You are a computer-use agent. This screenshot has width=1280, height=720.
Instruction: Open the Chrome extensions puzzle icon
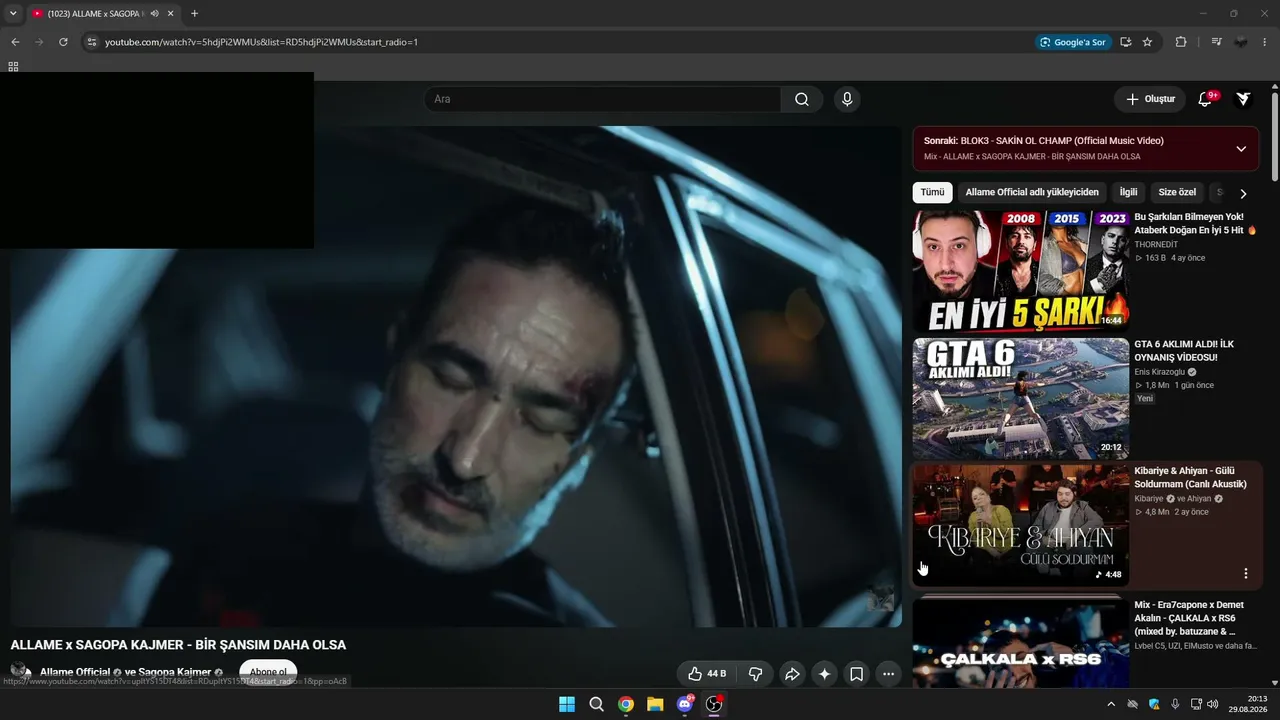click(x=1181, y=42)
